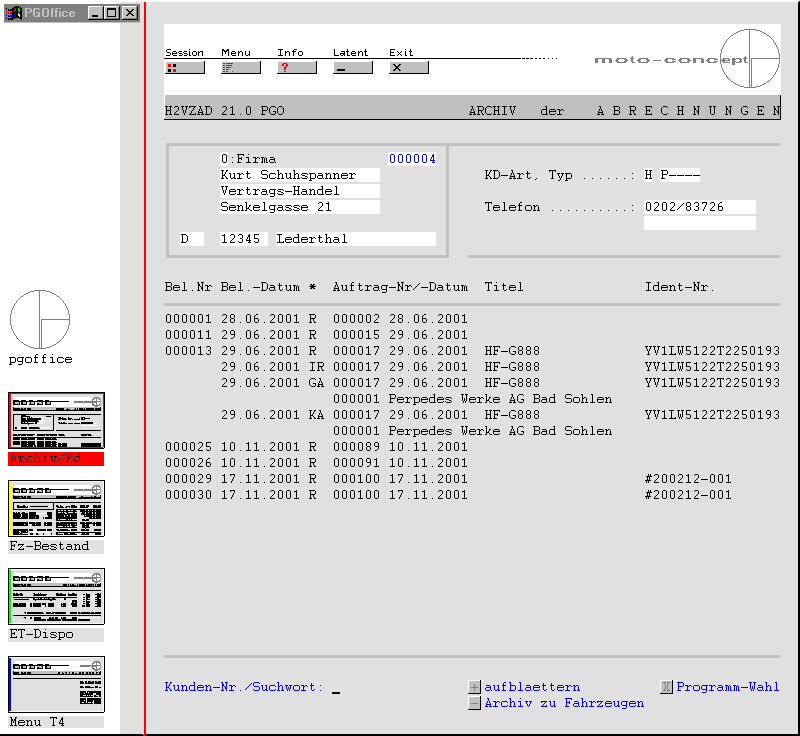
Task: Click the X box beside Programm-Wahl
Action: [666, 688]
